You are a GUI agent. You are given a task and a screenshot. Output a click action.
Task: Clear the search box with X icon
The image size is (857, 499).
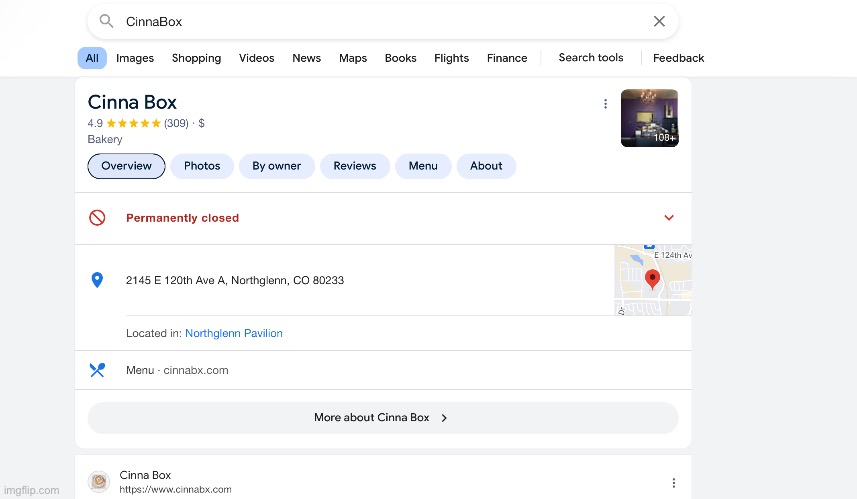coord(659,21)
